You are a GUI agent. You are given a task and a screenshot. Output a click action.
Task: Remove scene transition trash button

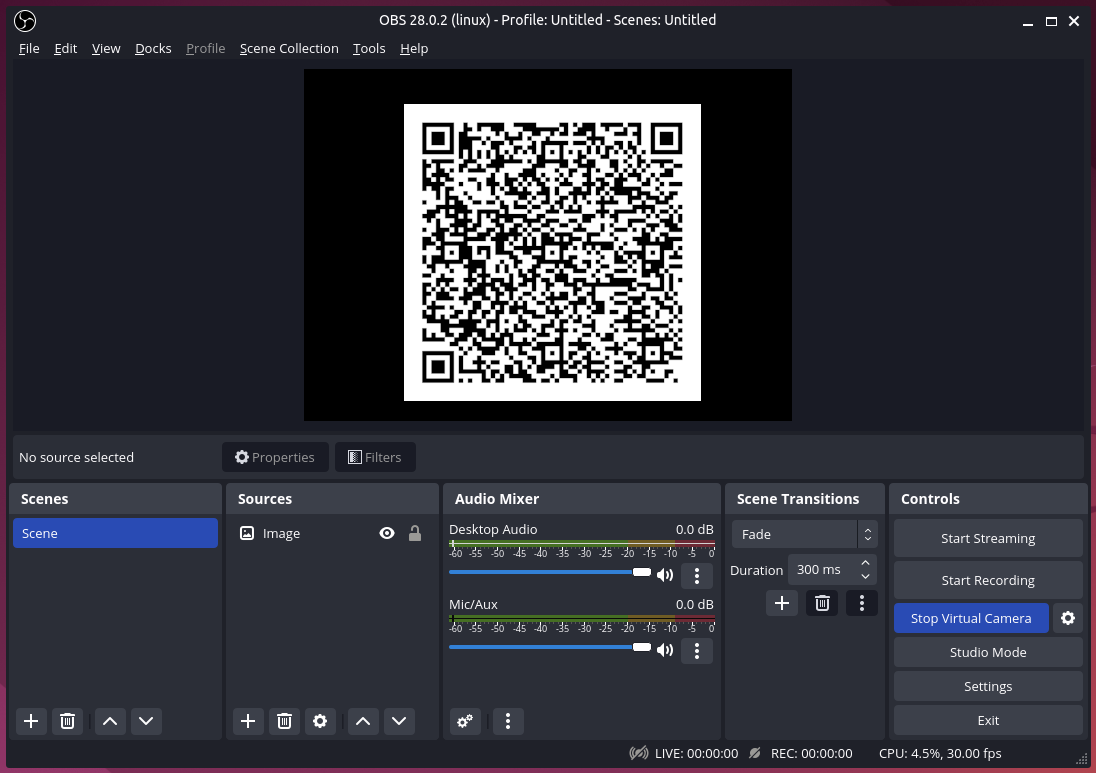click(822, 603)
